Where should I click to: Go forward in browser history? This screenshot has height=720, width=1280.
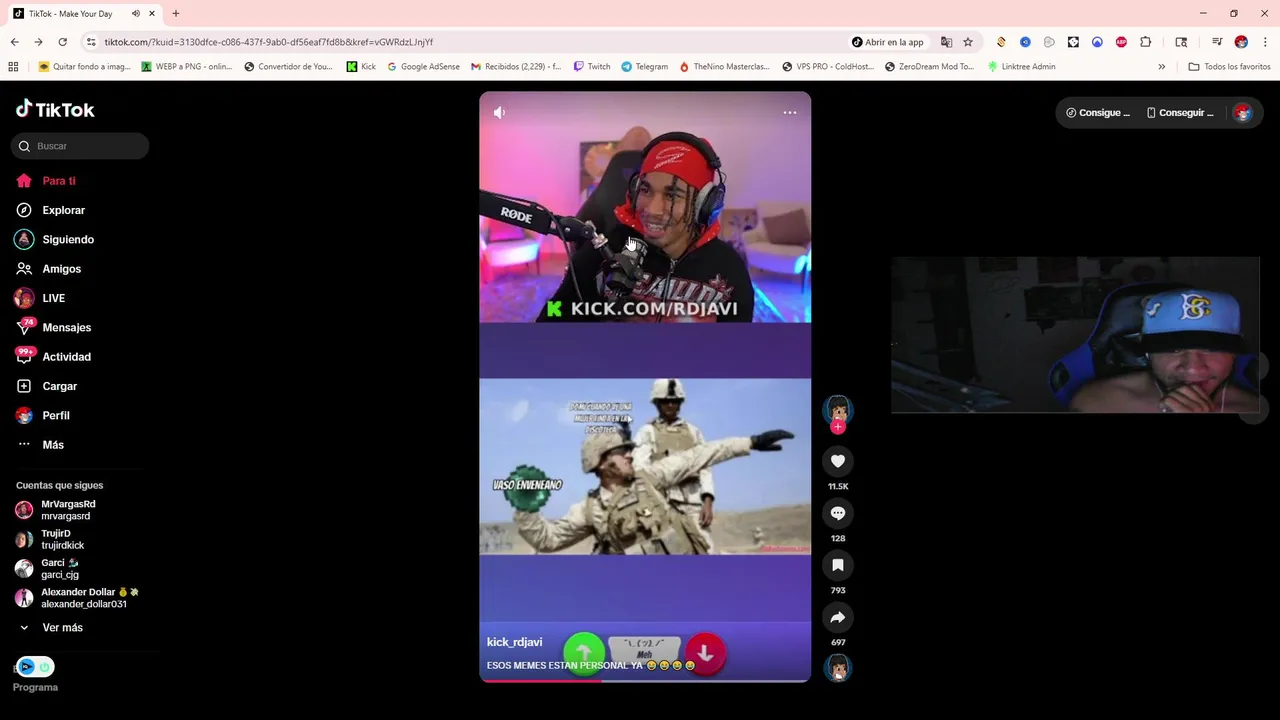(x=38, y=42)
